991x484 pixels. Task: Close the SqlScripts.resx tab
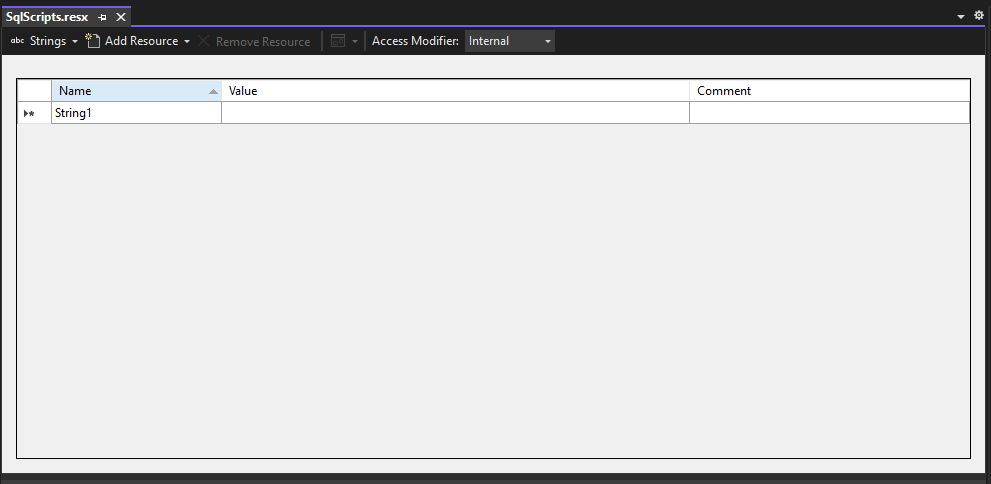click(121, 18)
